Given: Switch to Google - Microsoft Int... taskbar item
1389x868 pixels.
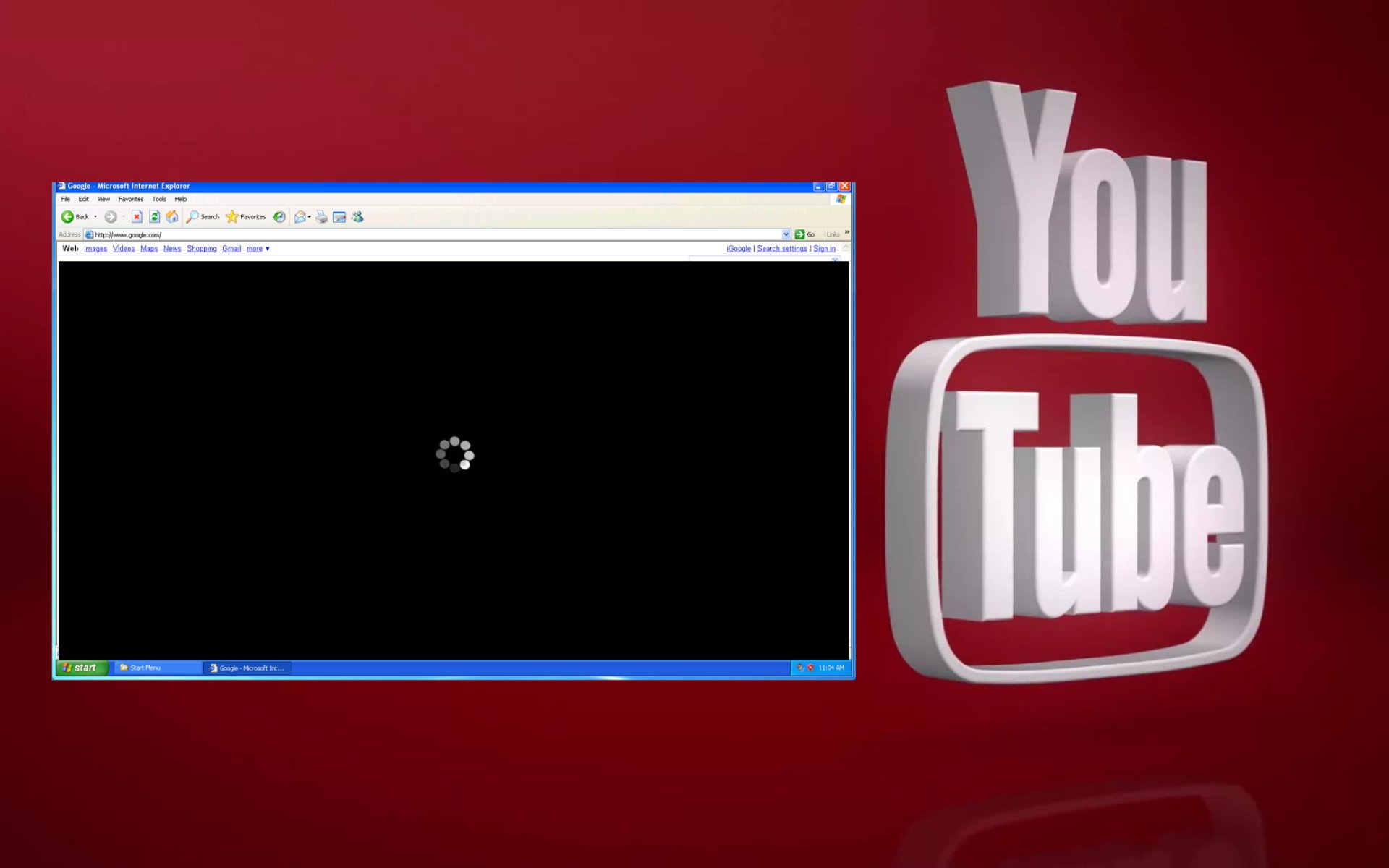Looking at the screenshot, I should [247, 668].
